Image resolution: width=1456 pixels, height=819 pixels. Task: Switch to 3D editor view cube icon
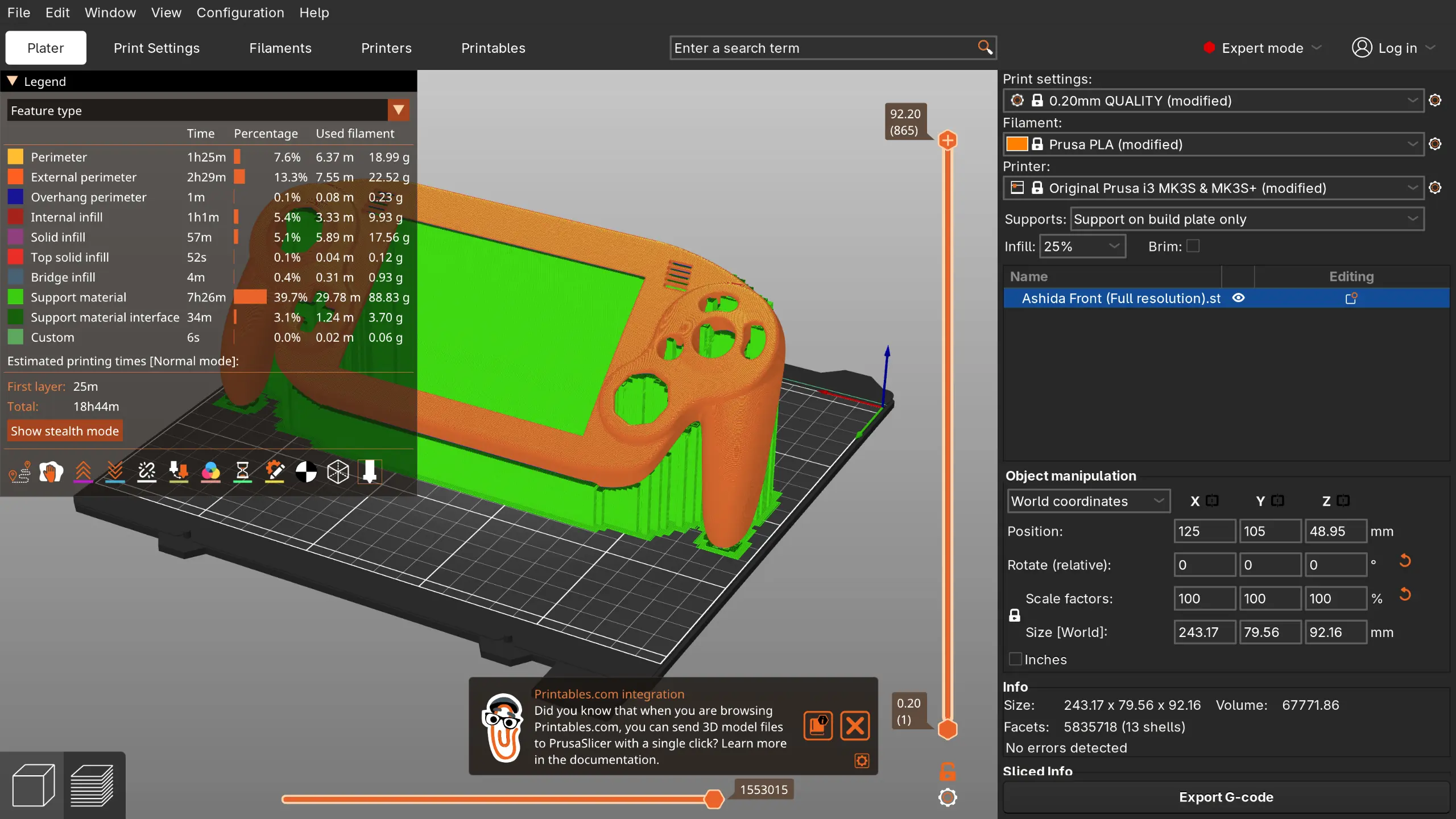click(x=33, y=785)
